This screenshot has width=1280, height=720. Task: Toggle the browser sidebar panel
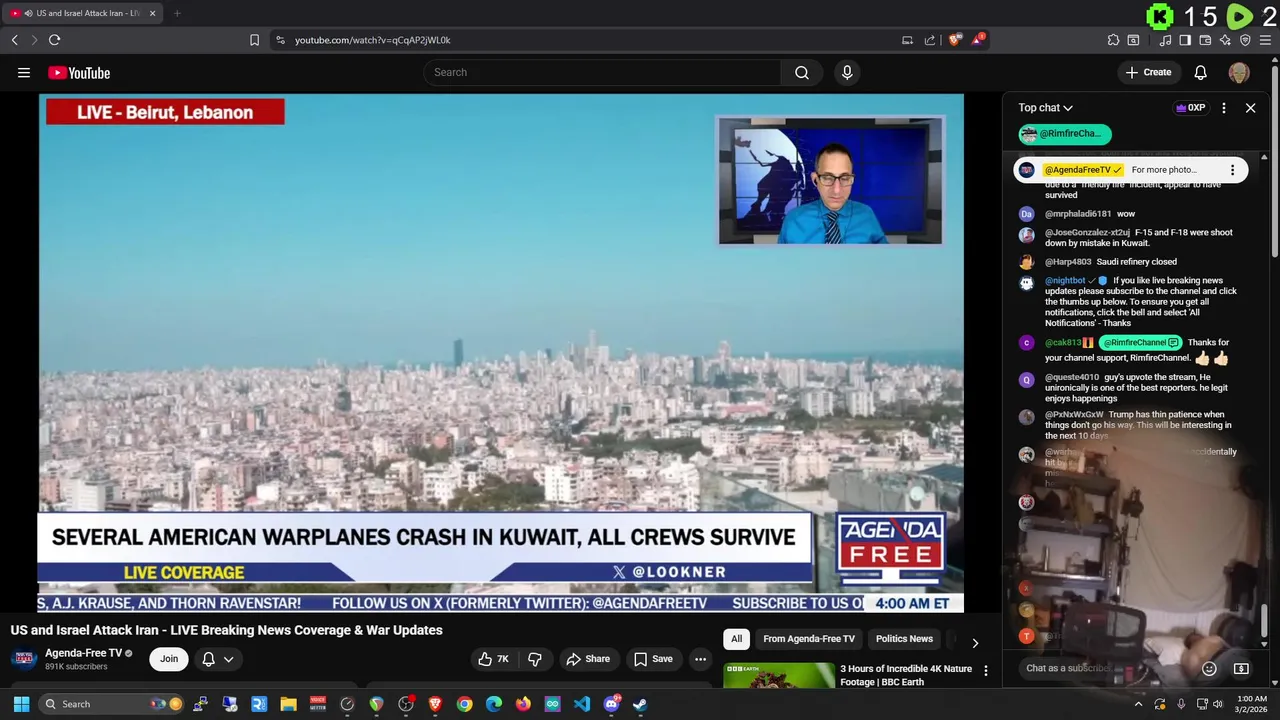(1185, 40)
